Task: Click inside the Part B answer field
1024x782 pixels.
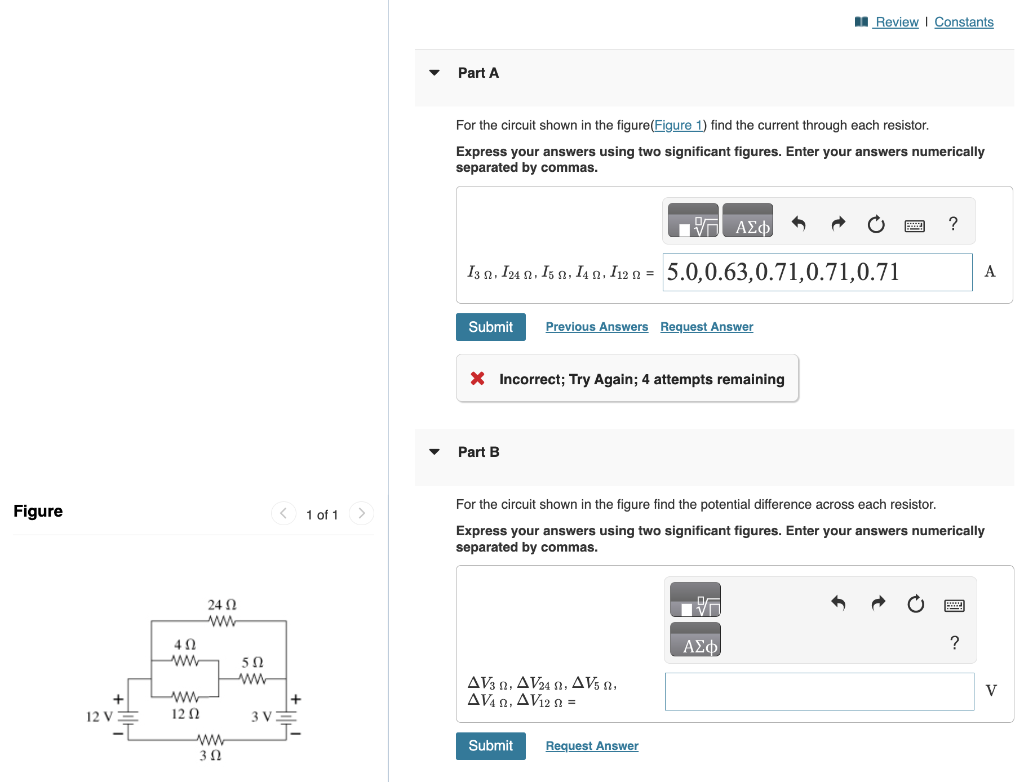Action: tap(819, 690)
